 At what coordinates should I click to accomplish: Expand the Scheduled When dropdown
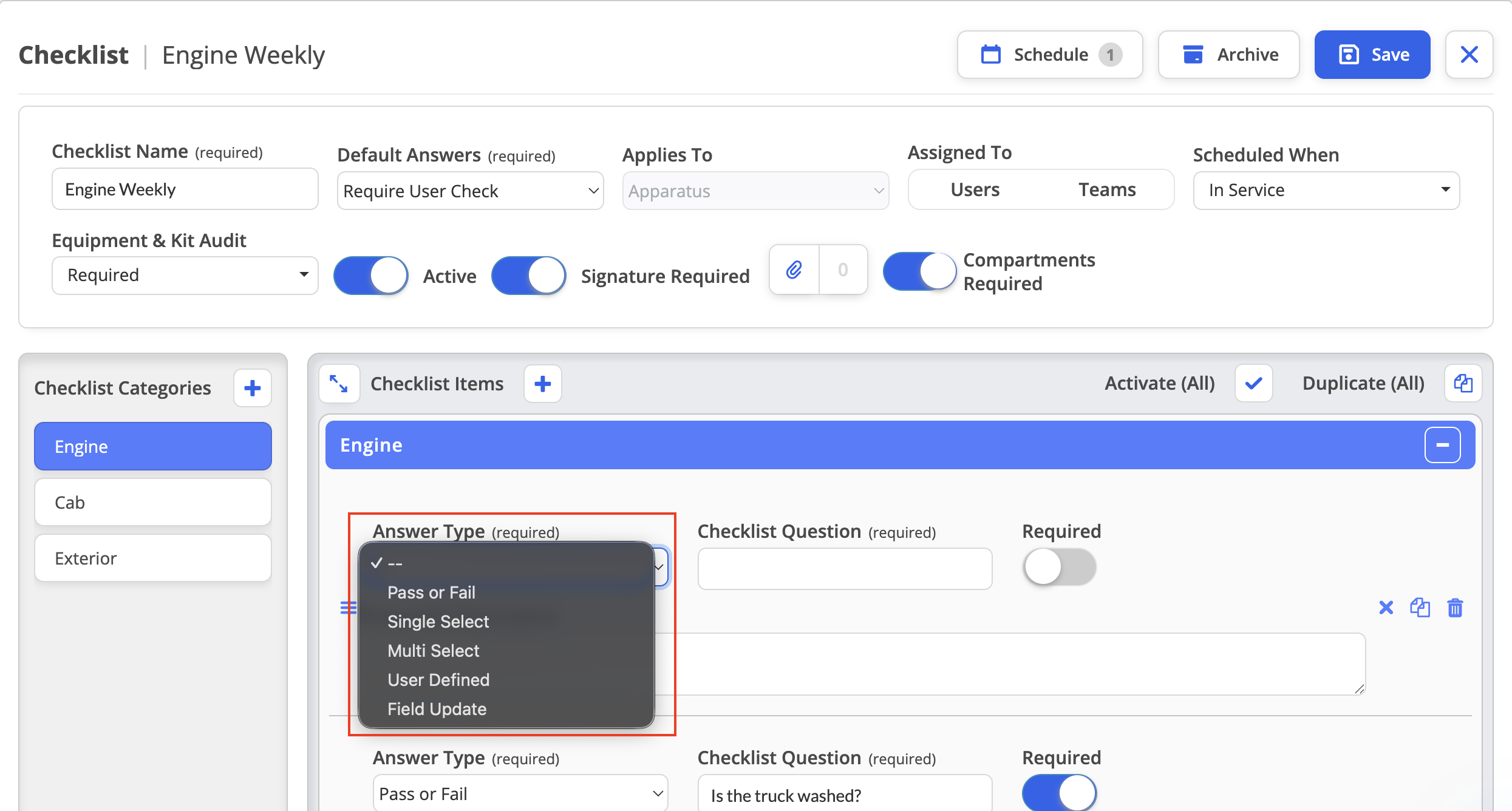[1326, 191]
